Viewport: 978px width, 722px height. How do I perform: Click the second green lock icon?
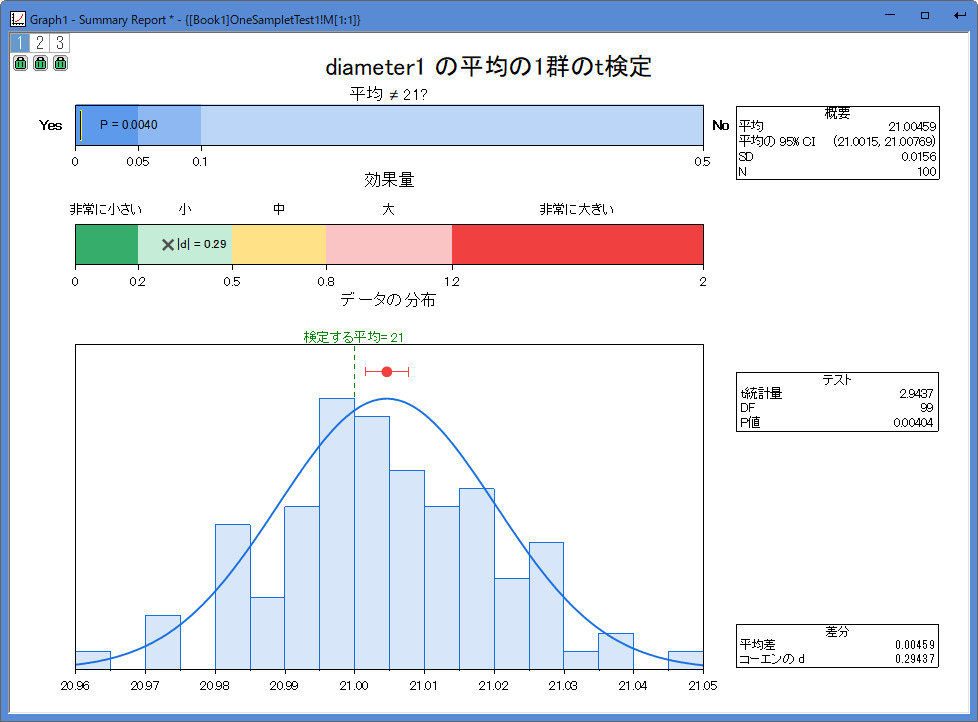[x=40, y=63]
